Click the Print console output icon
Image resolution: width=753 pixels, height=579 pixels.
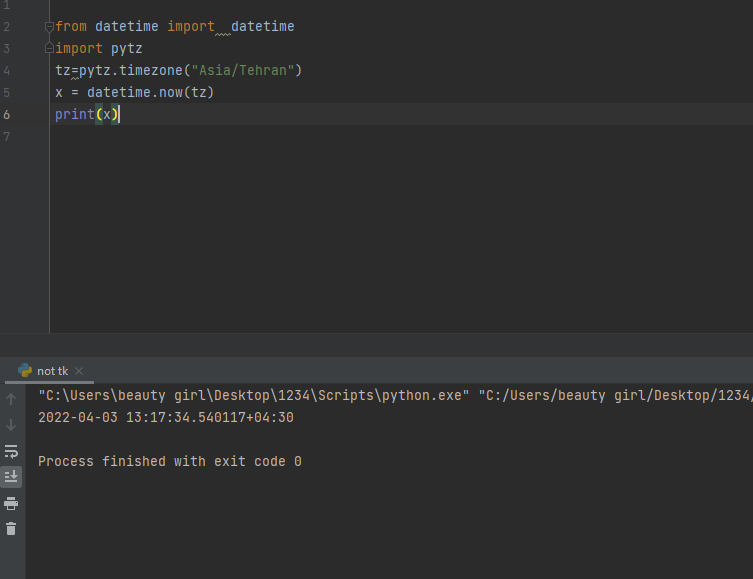11,504
